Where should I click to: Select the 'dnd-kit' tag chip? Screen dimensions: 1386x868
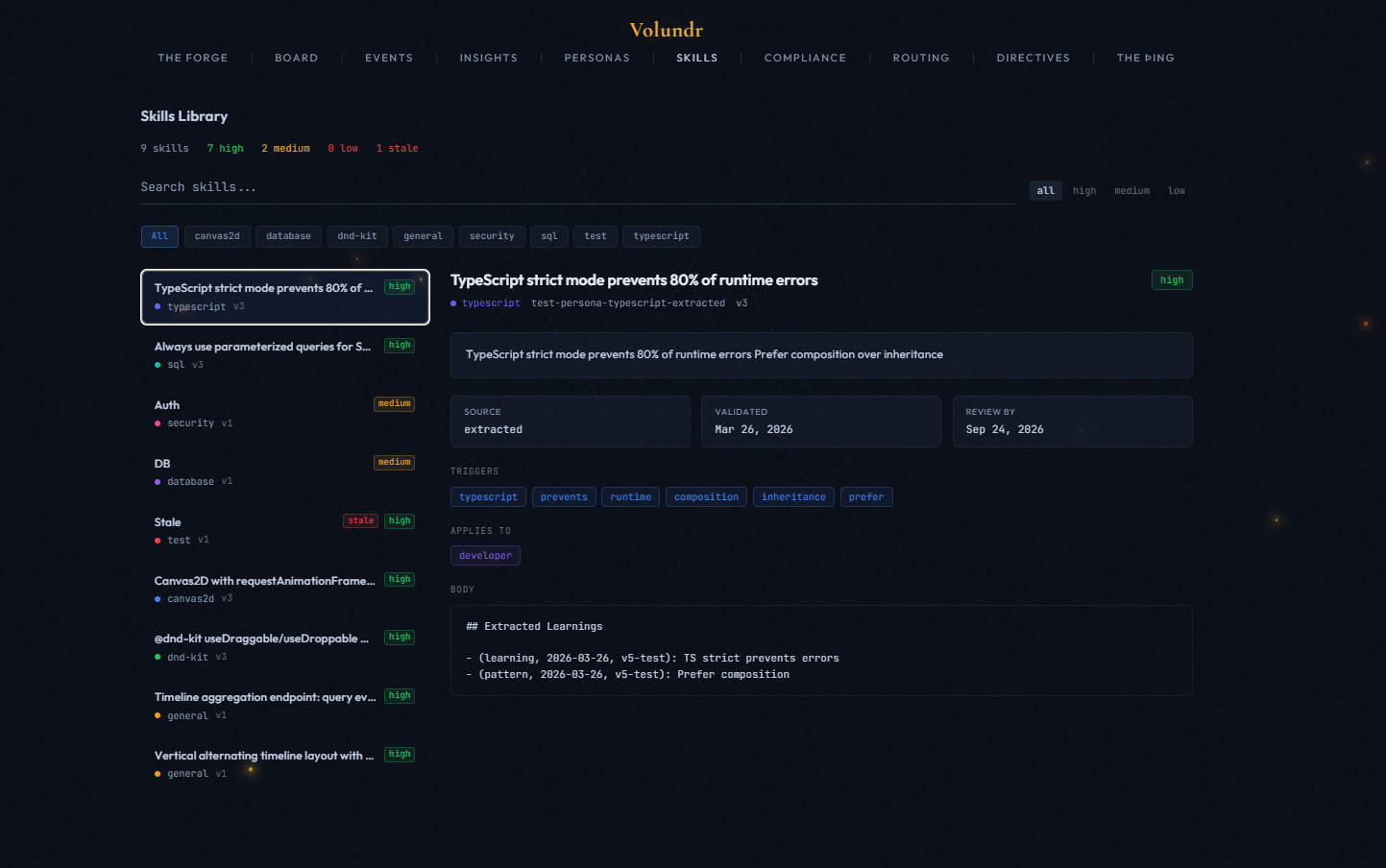(x=357, y=236)
